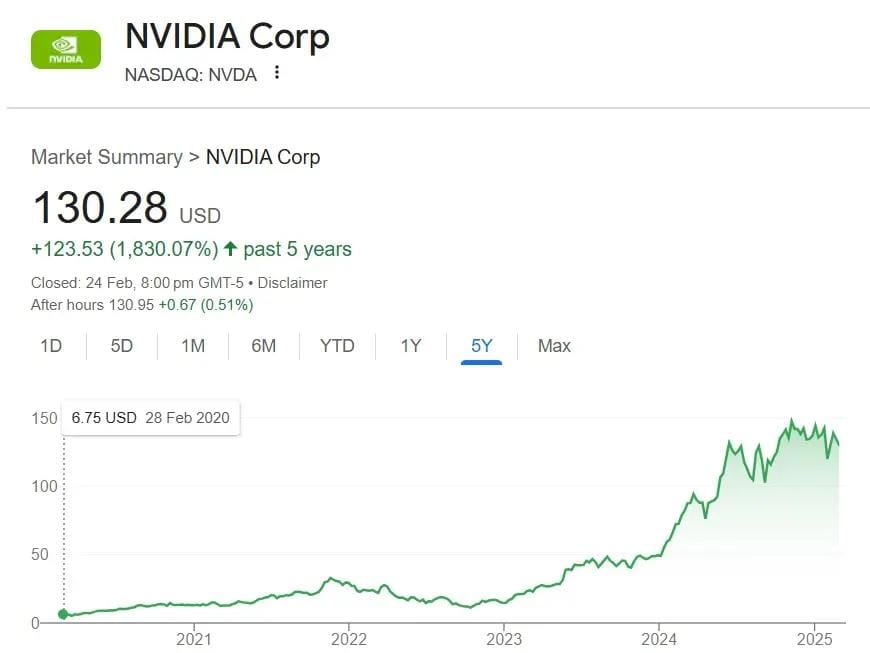Open the Disclaimer link
Viewport: 870px width, 653px height.
point(293,283)
